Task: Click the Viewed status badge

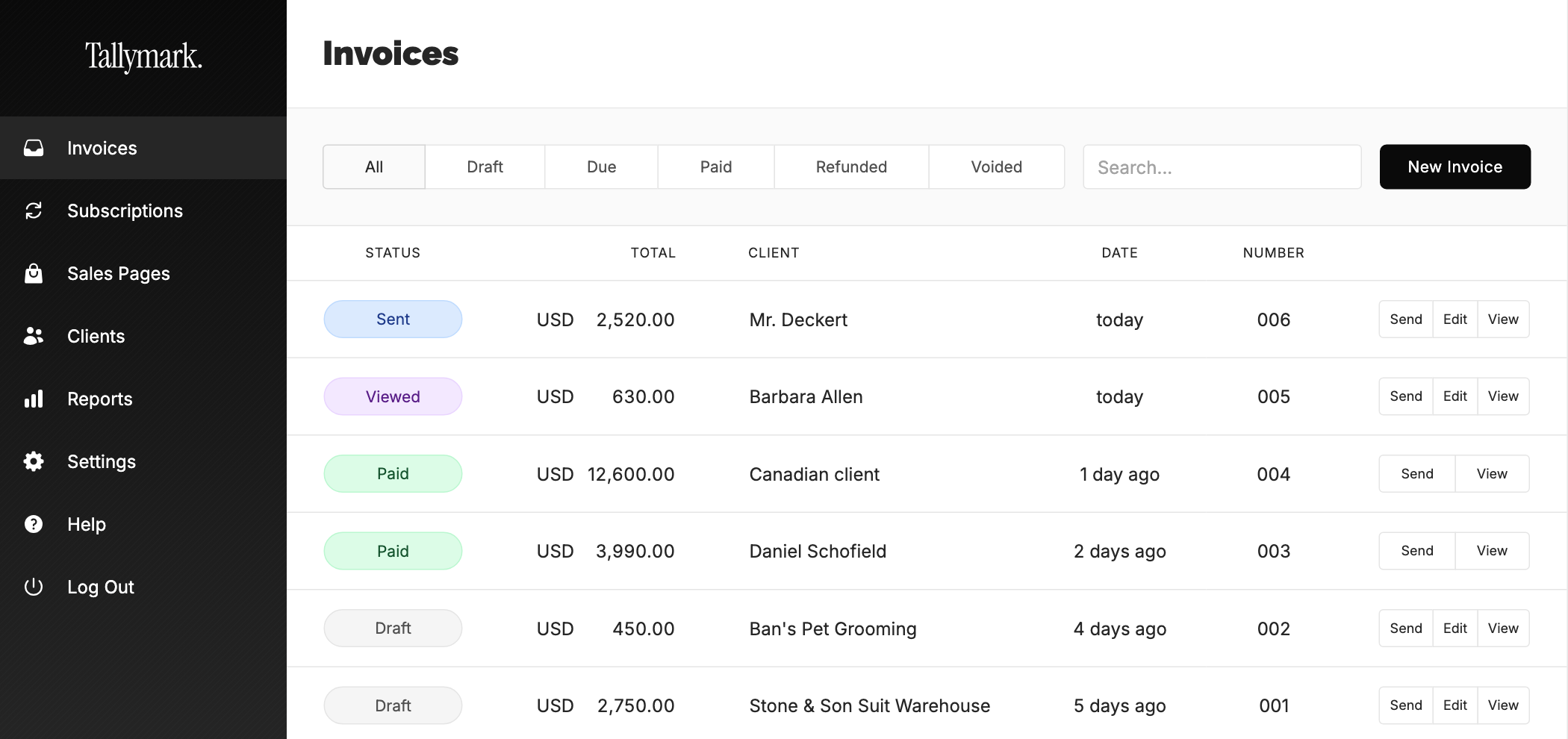Action: pos(393,396)
